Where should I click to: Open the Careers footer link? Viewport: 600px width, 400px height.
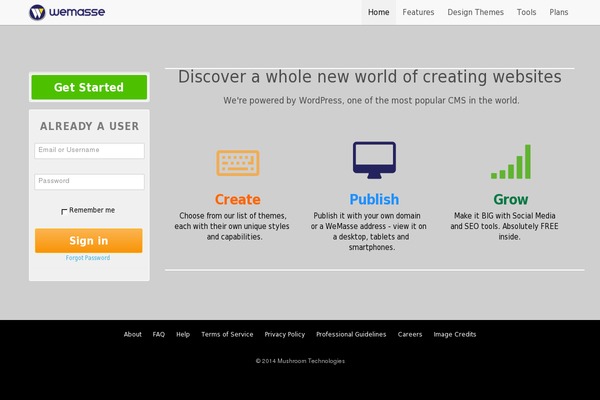coord(410,334)
